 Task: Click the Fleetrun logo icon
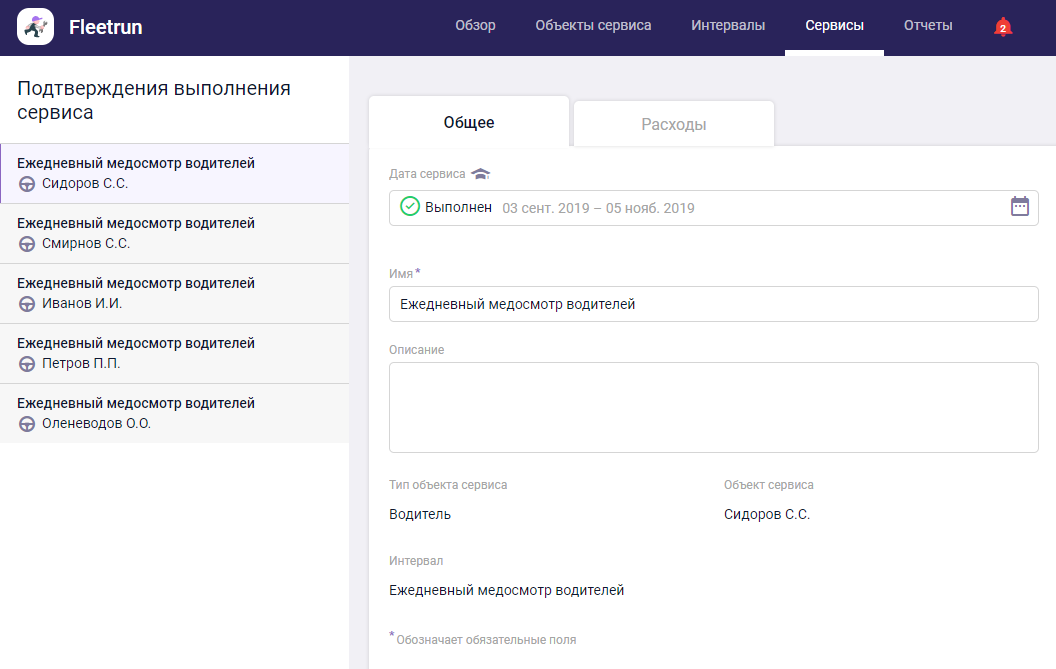point(35,27)
